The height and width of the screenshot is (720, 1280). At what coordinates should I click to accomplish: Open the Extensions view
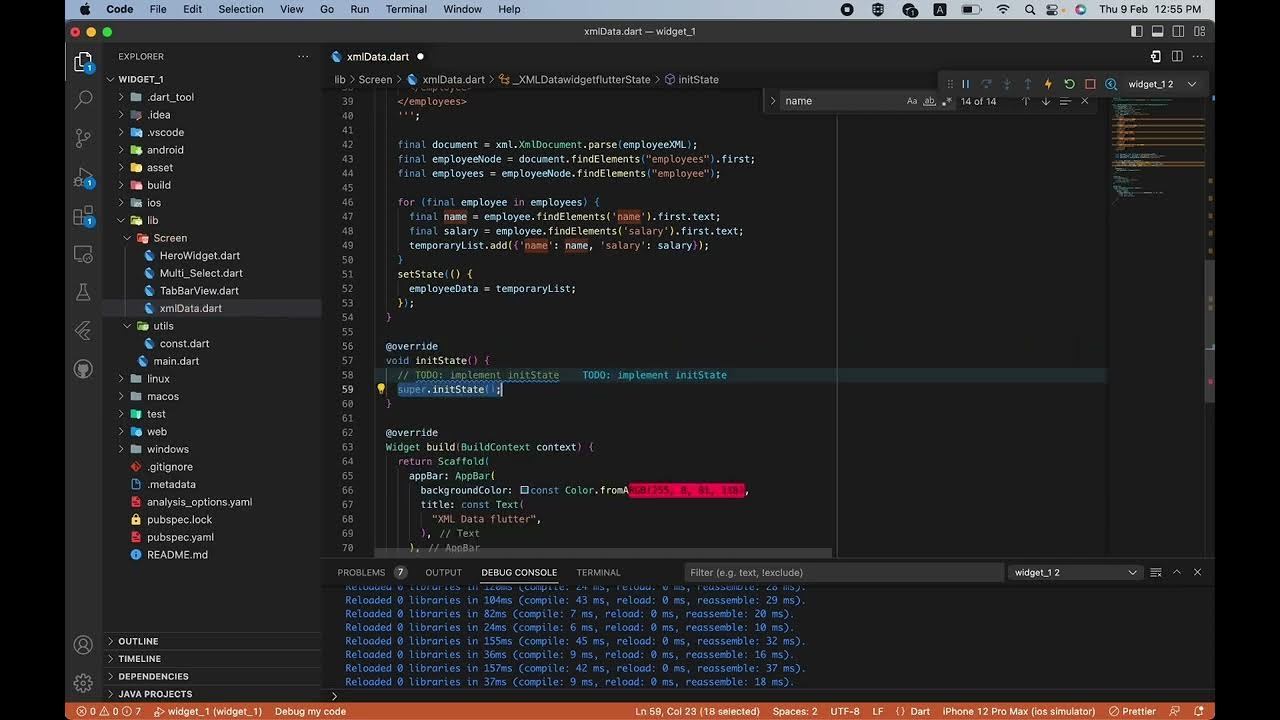coord(84,216)
